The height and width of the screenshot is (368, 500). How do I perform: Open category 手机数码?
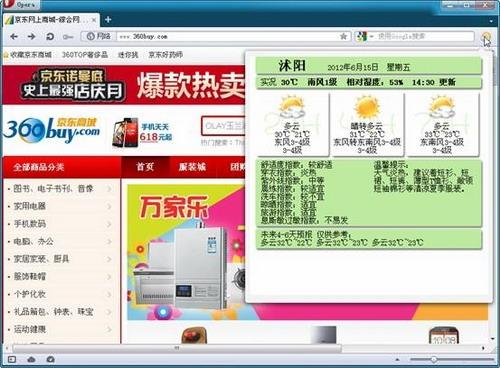(29, 224)
